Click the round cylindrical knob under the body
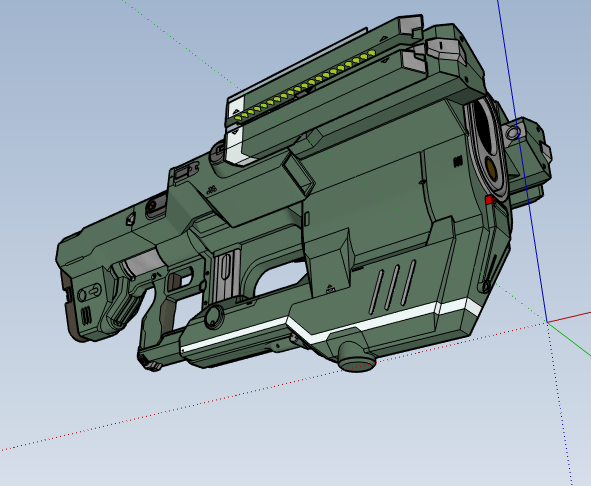The height and width of the screenshot is (486, 591). coord(356,357)
